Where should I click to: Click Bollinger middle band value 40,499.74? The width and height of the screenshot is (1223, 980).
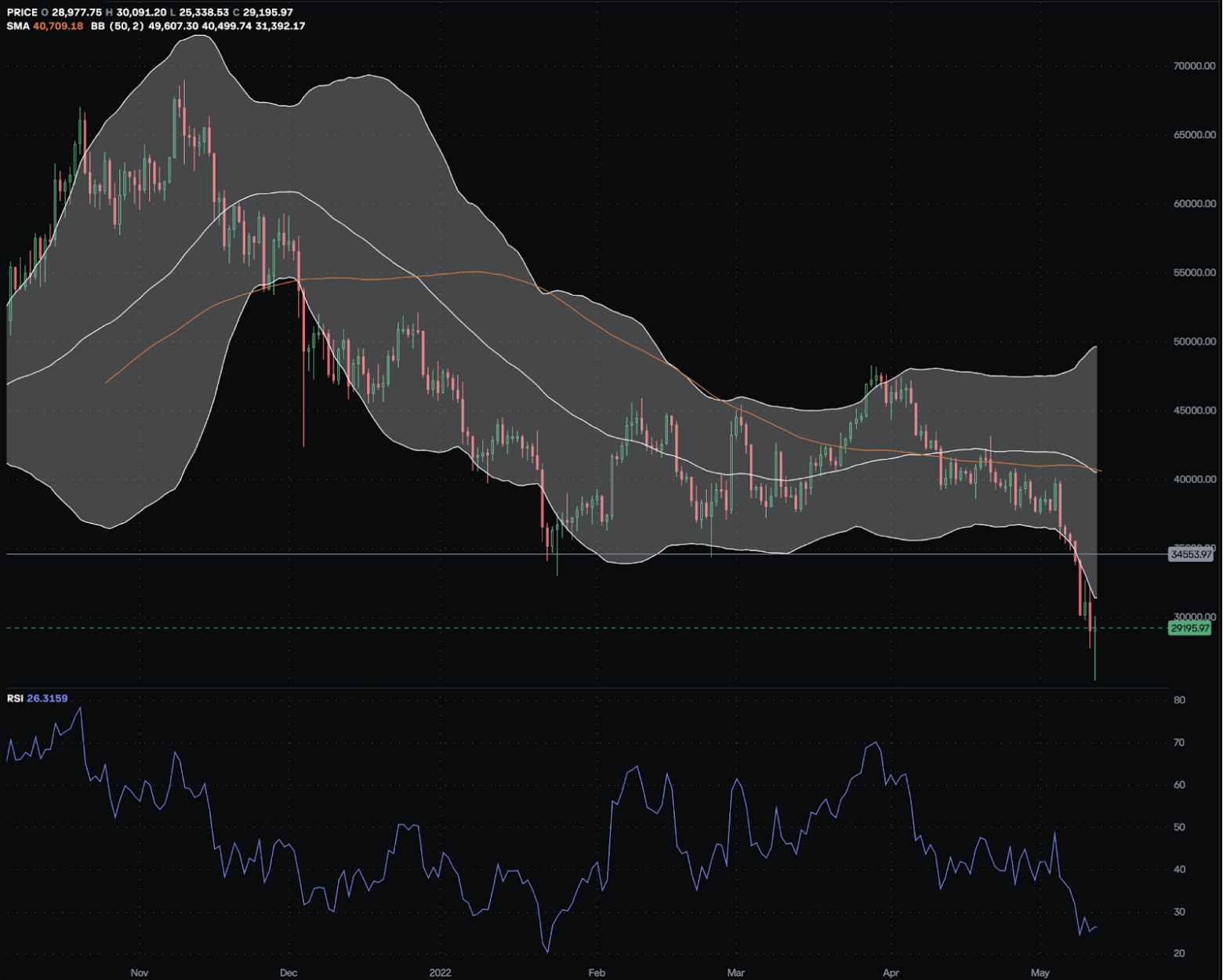point(227,26)
